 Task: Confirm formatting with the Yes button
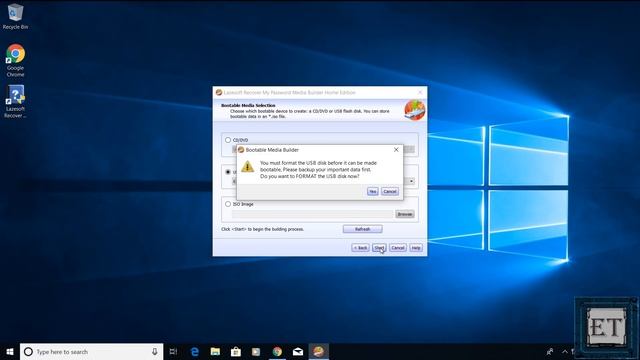pos(372,191)
